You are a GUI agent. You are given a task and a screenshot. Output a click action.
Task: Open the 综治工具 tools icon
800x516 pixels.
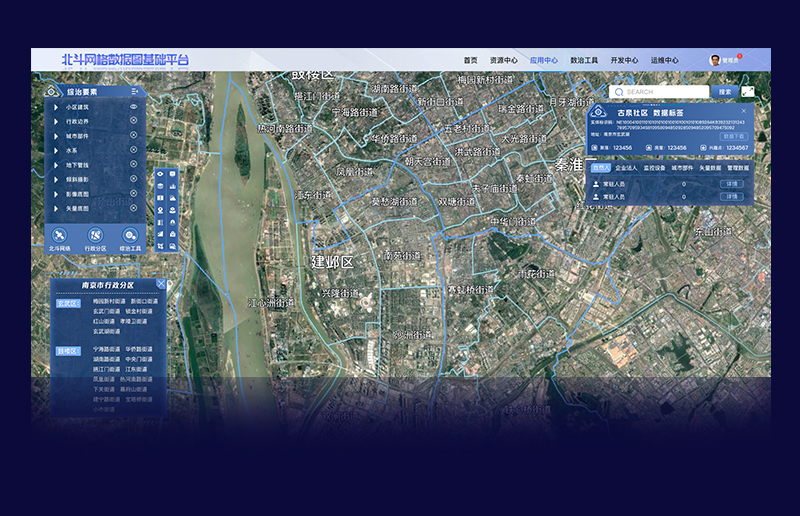pos(130,235)
